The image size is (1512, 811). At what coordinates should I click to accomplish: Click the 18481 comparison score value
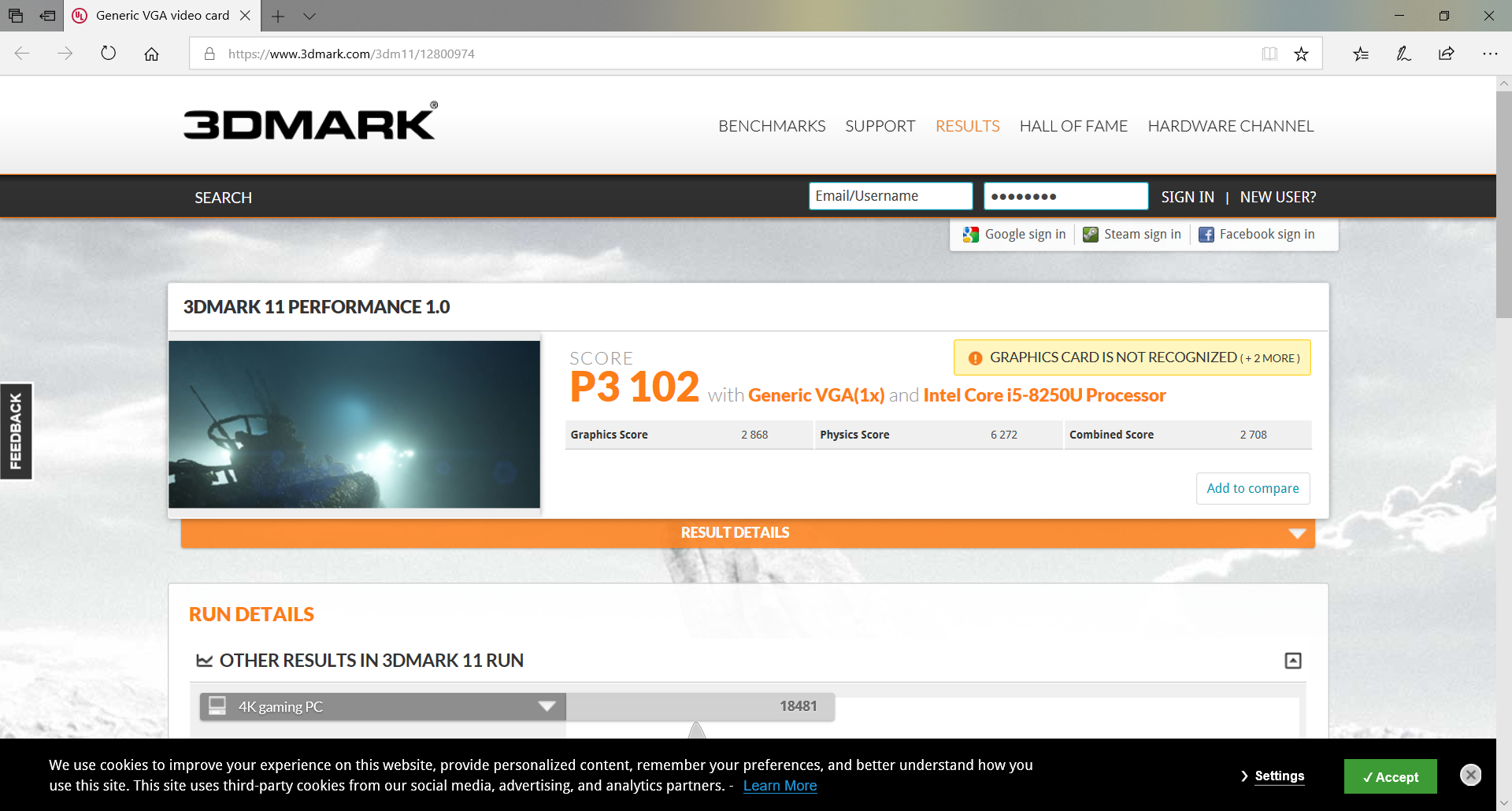[x=799, y=706]
